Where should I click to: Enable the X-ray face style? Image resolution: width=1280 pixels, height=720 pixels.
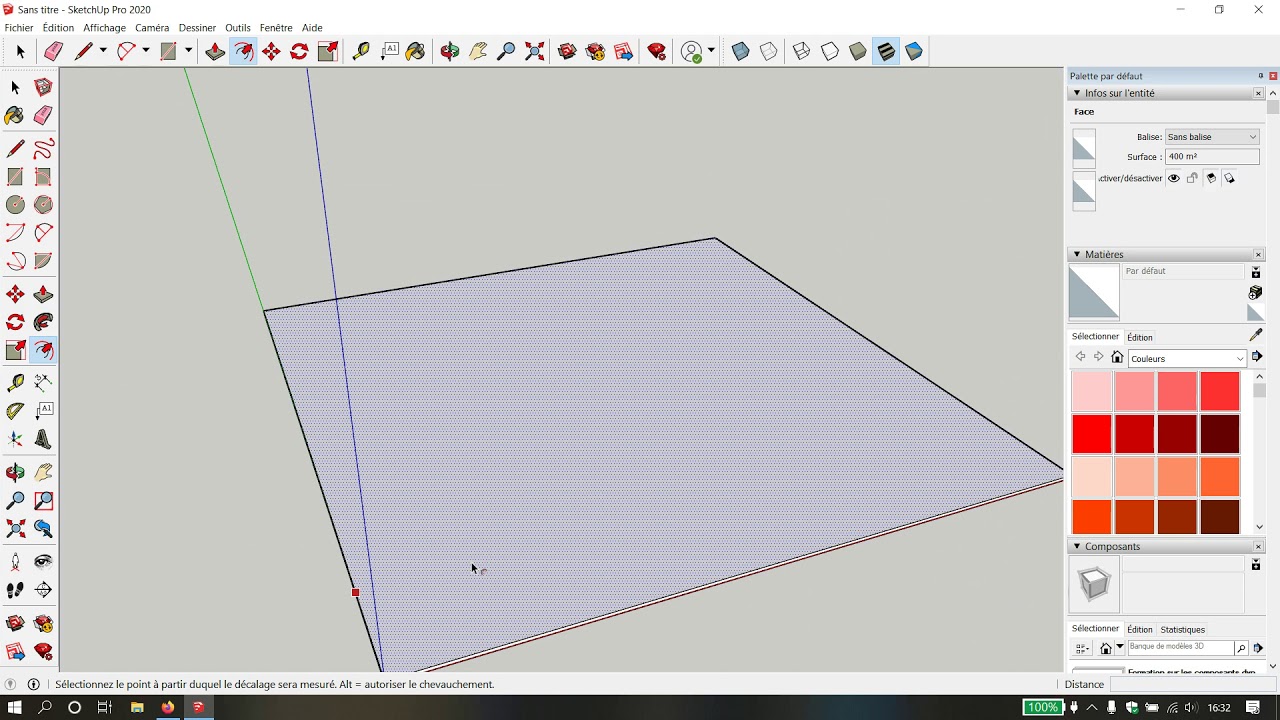(x=741, y=51)
